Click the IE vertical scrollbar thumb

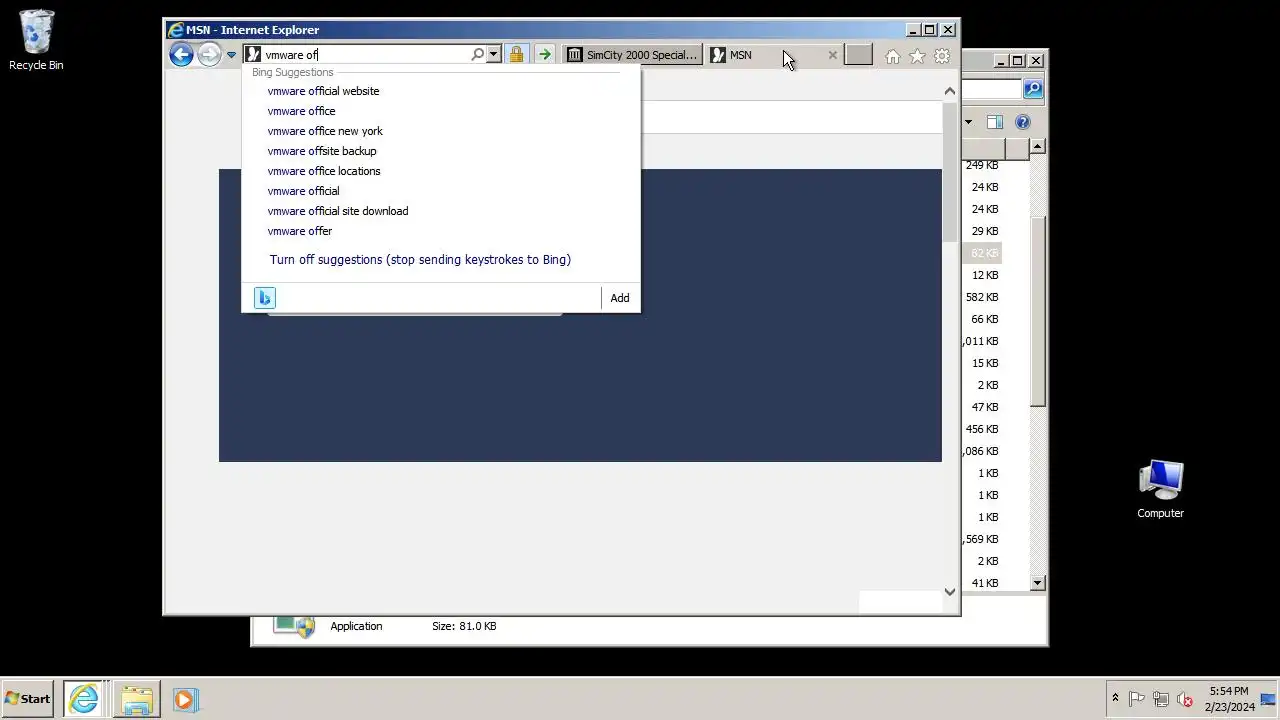[950, 171]
